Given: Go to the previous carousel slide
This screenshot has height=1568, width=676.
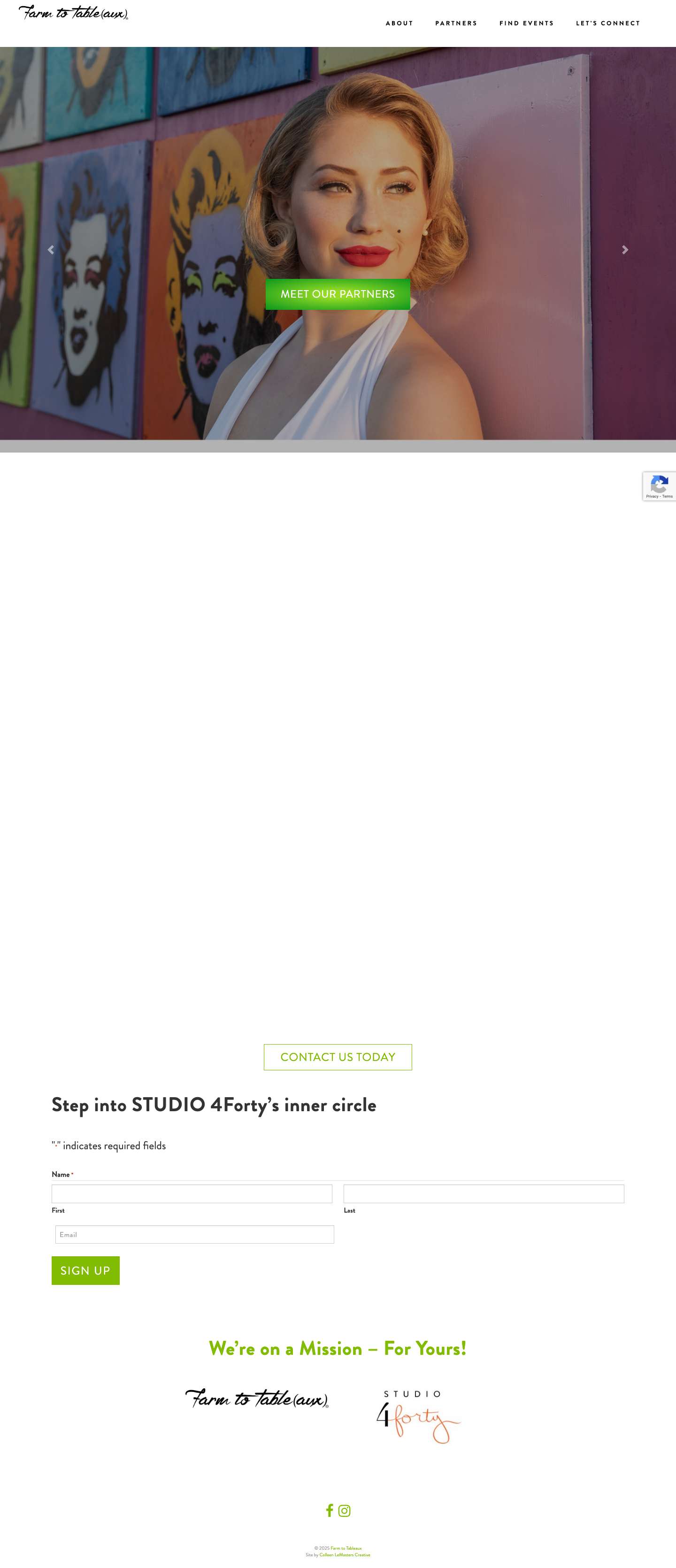Looking at the screenshot, I should [51, 250].
